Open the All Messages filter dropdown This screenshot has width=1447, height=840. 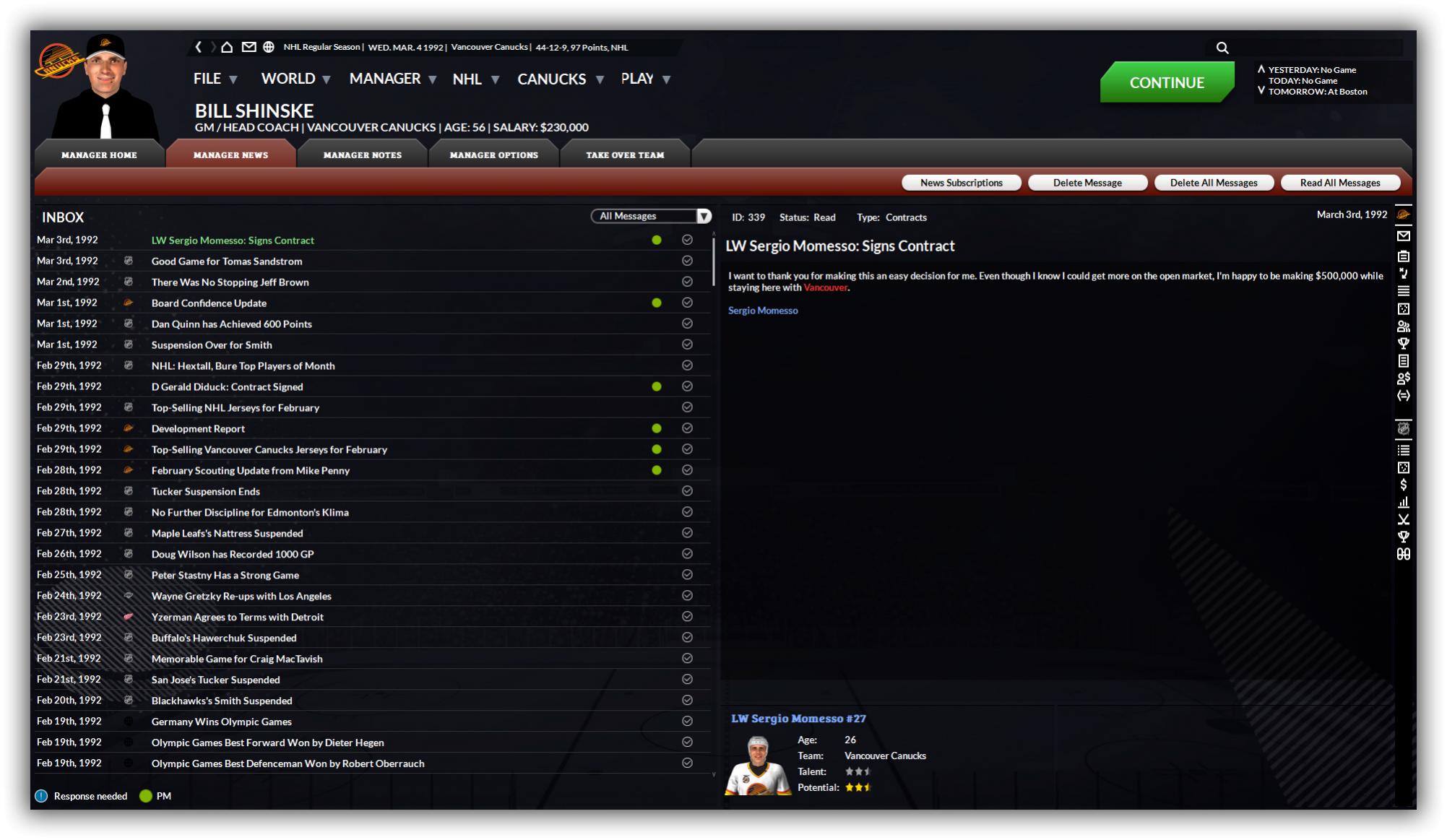coord(651,216)
